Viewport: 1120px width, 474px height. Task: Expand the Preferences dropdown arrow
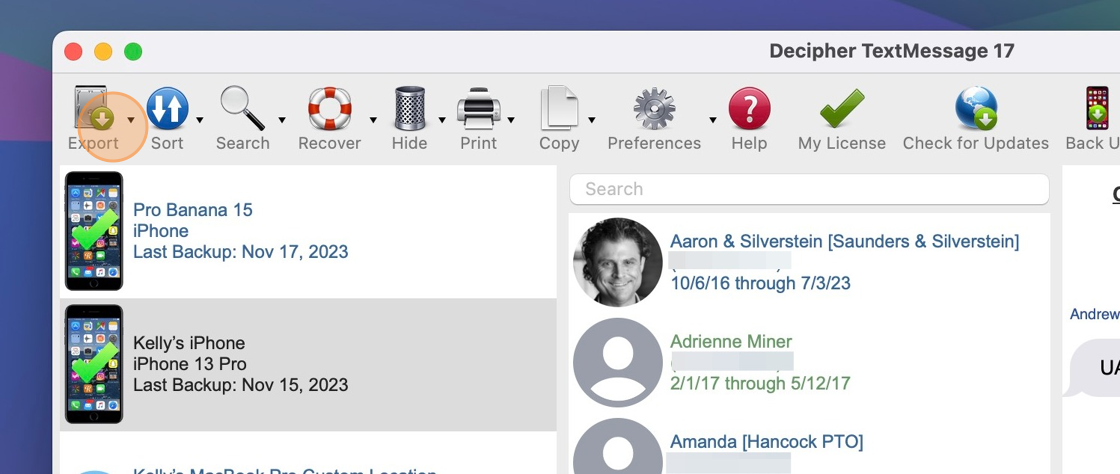(713, 120)
